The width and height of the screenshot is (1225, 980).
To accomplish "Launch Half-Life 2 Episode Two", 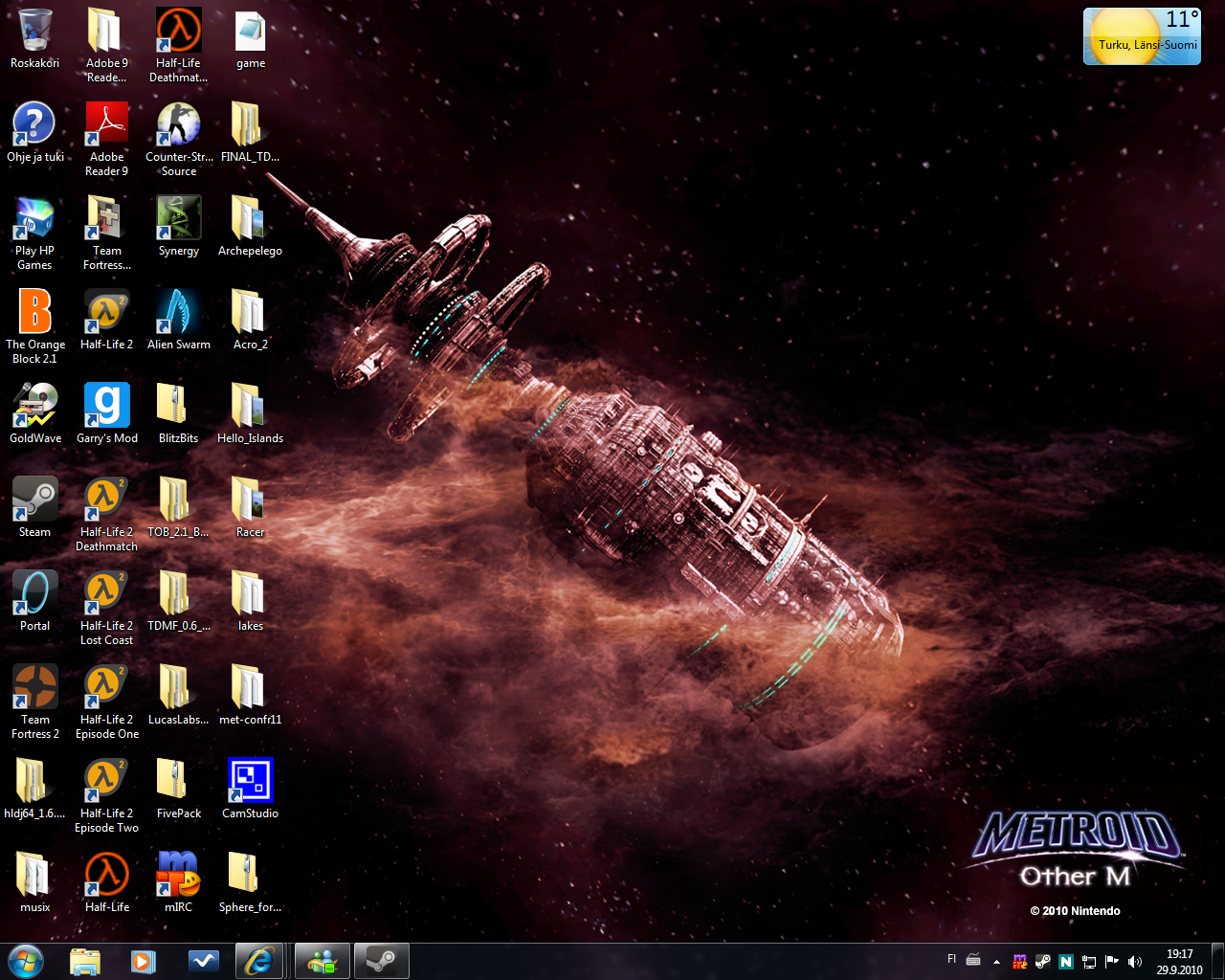I will 106,796.
